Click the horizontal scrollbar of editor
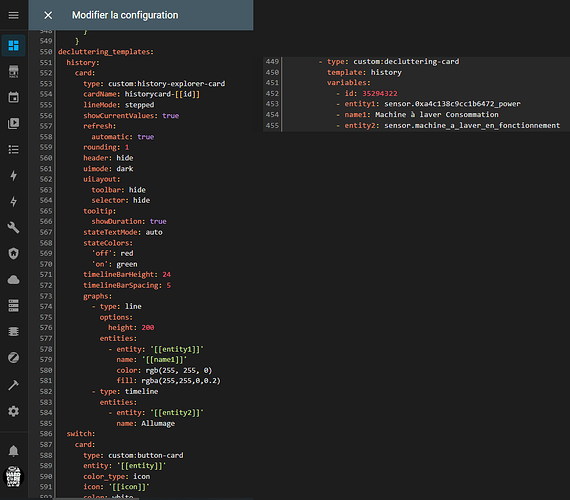The height and width of the screenshot is (500, 570). [96, 499]
